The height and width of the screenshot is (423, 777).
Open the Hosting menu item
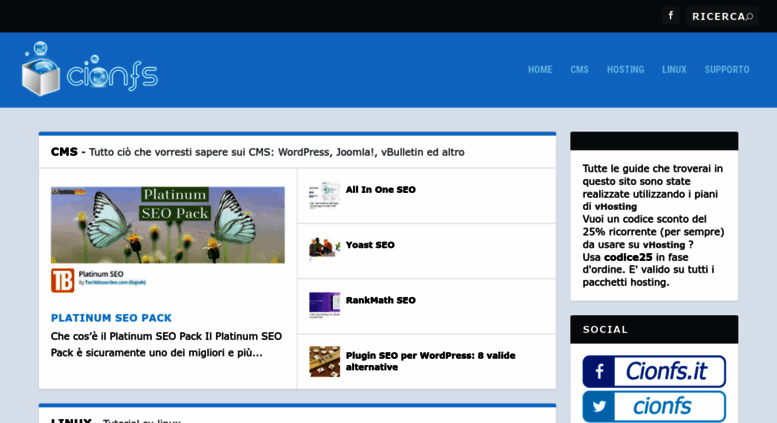(x=625, y=69)
